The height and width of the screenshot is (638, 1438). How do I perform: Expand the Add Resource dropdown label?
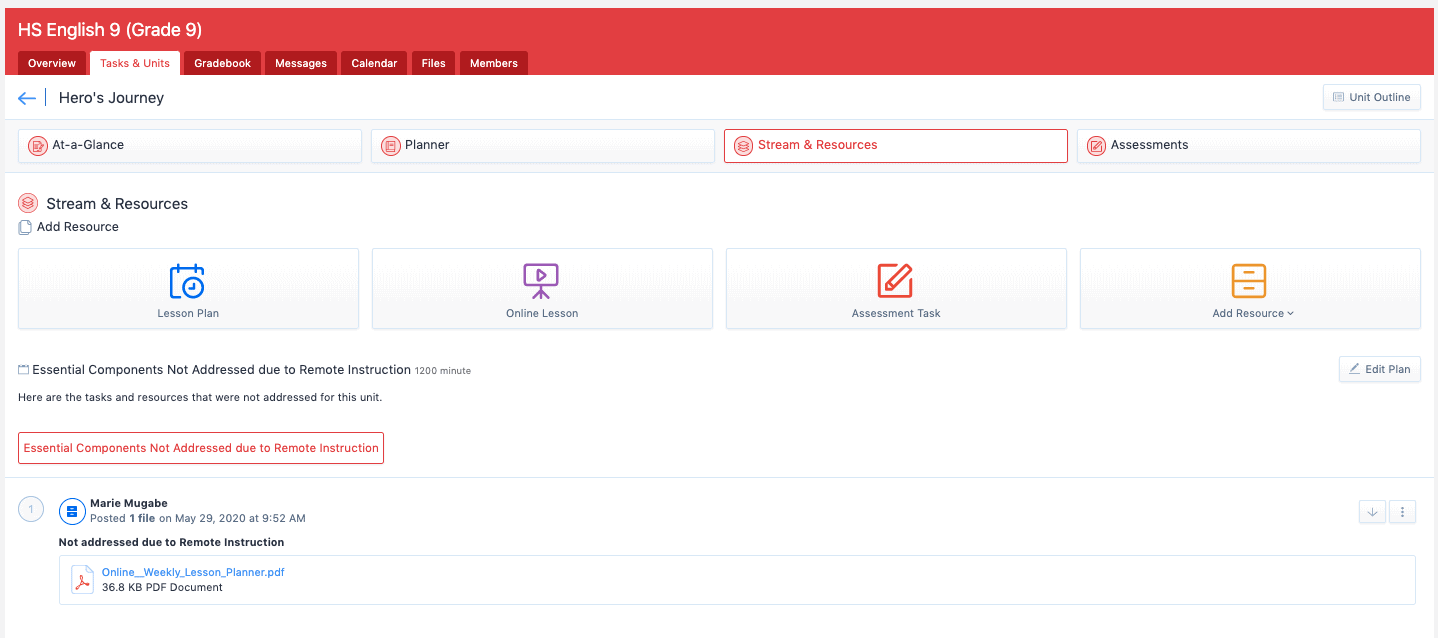pyautogui.click(x=1253, y=313)
